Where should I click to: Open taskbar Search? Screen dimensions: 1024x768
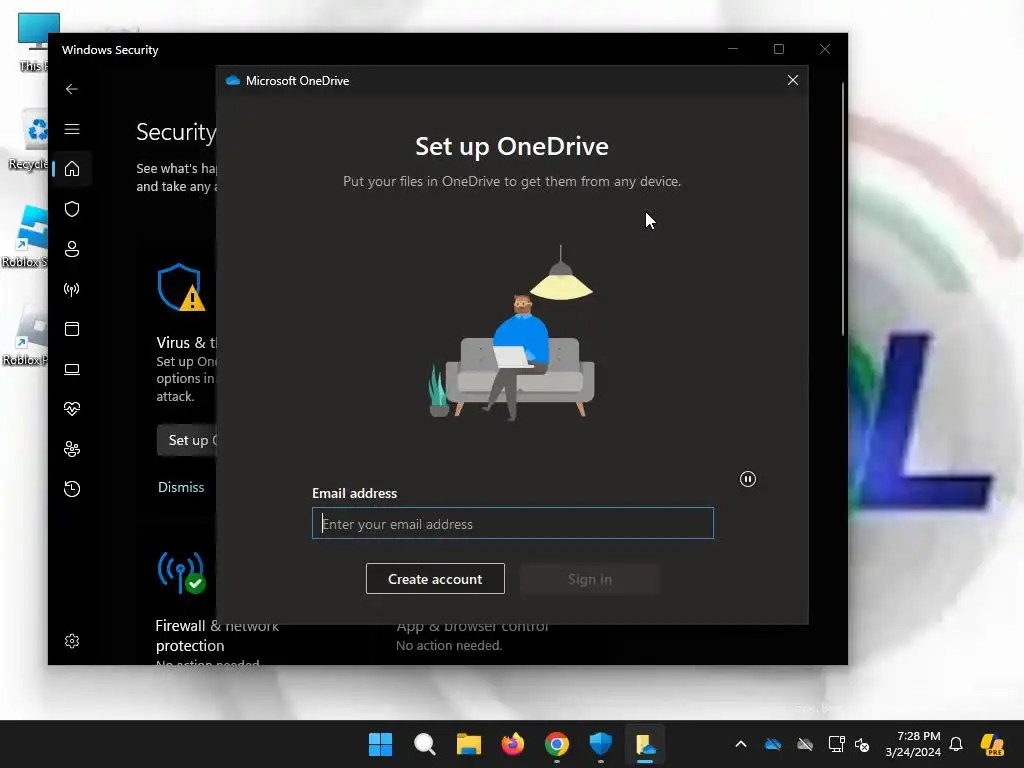(424, 744)
